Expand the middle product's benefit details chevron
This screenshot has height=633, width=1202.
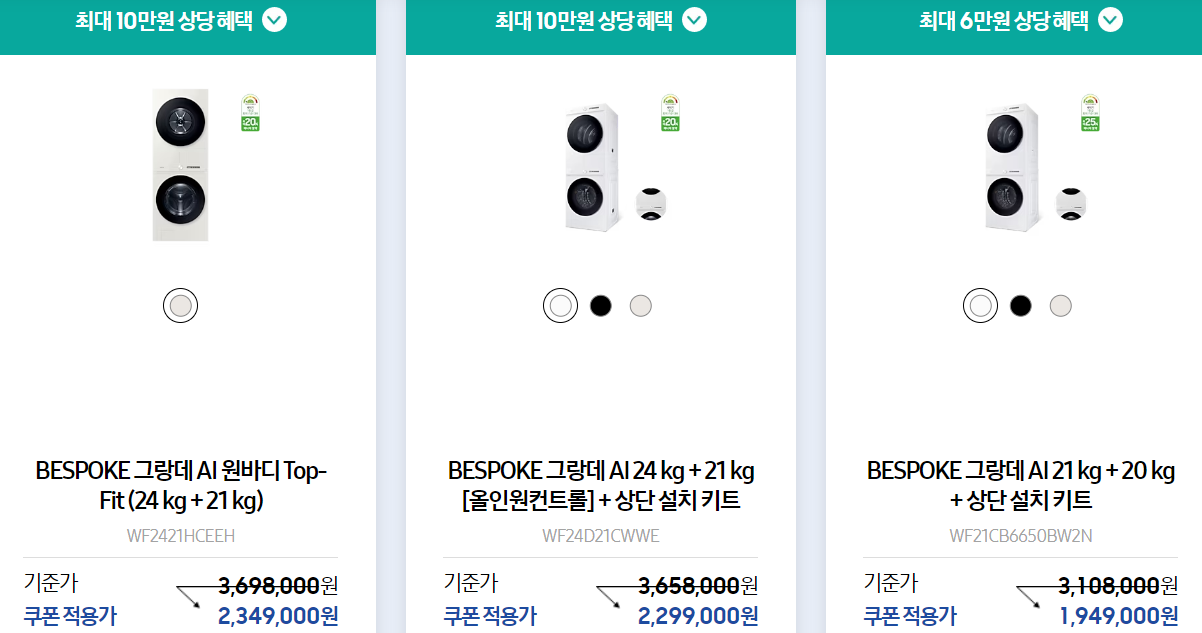(696, 20)
